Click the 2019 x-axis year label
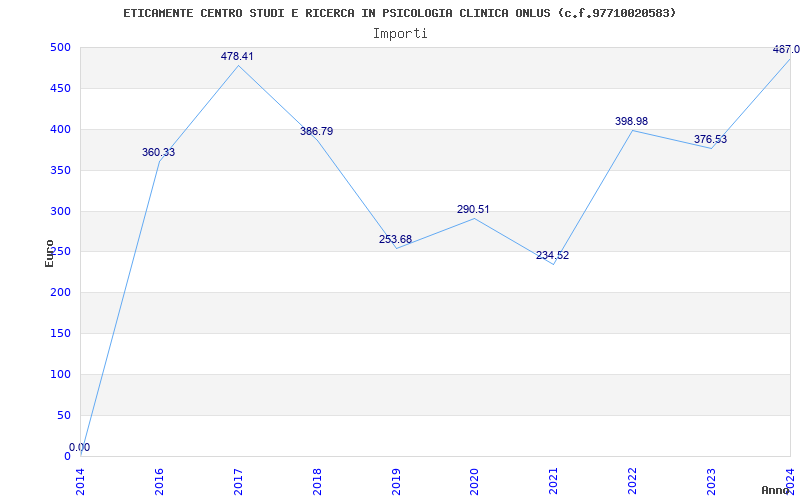 [396, 482]
